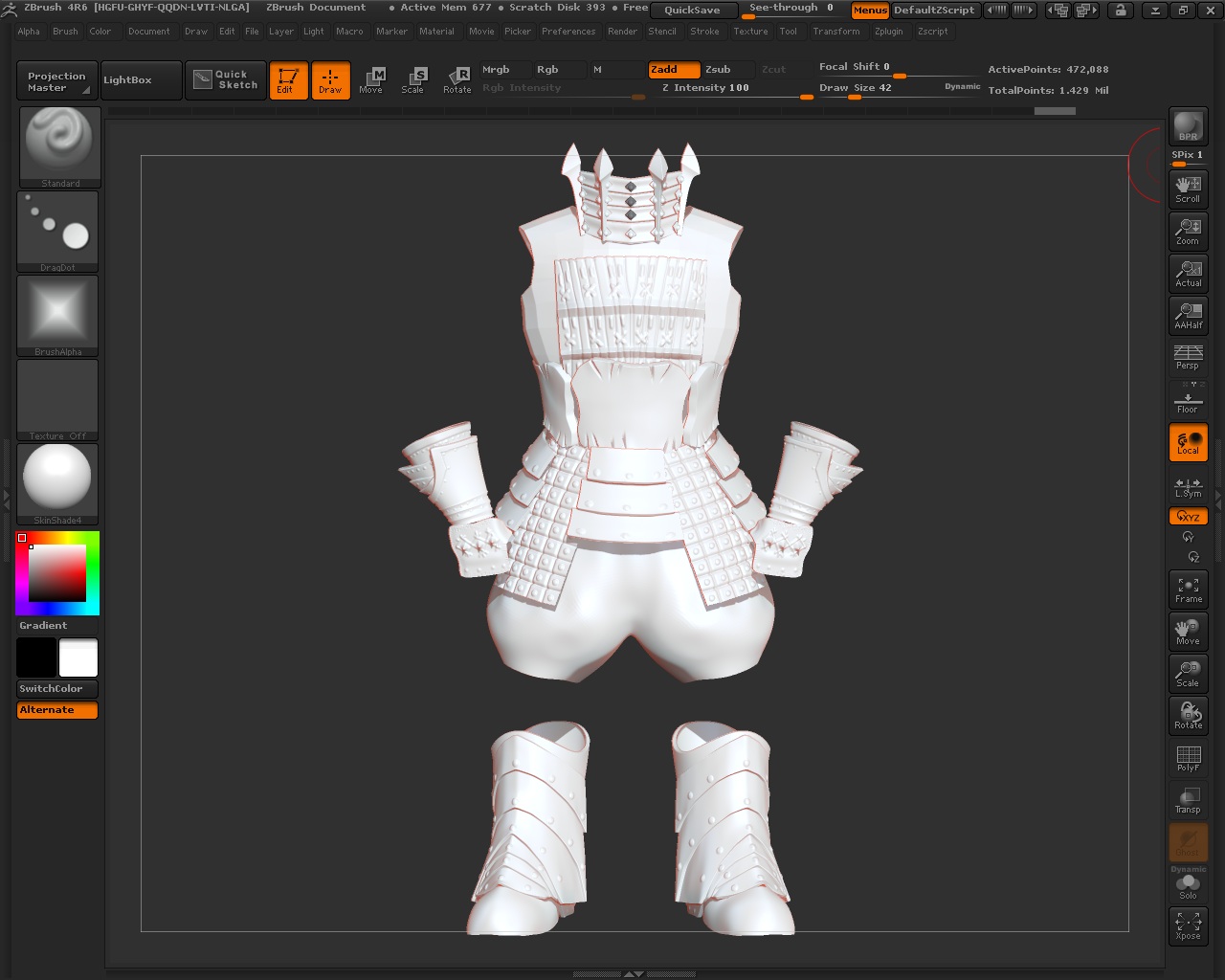The height and width of the screenshot is (980, 1225).
Task: Enable M material mode
Action: tap(616, 70)
